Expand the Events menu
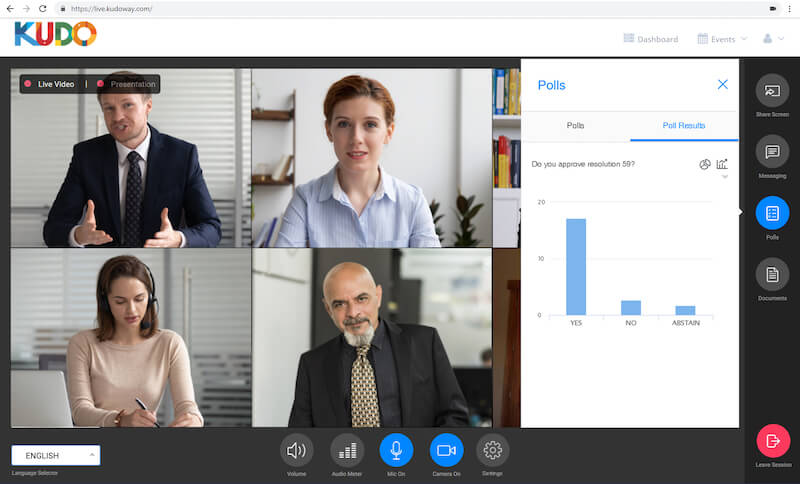This screenshot has height=484, width=800. pyautogui.click(x=722, y=39)
